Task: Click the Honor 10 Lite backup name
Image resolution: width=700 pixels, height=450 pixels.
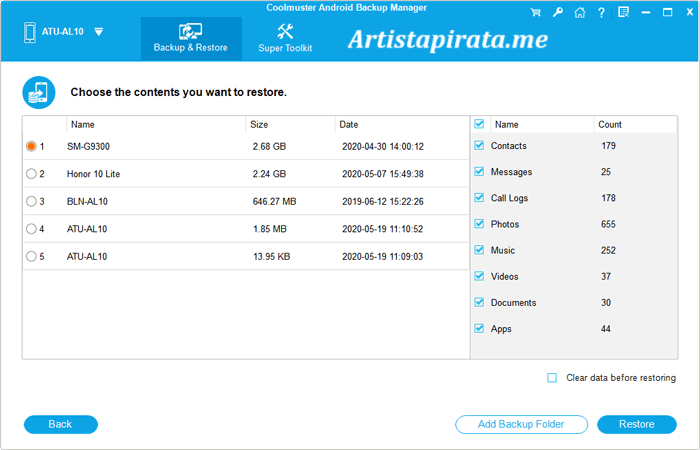Action: point(93,174)
